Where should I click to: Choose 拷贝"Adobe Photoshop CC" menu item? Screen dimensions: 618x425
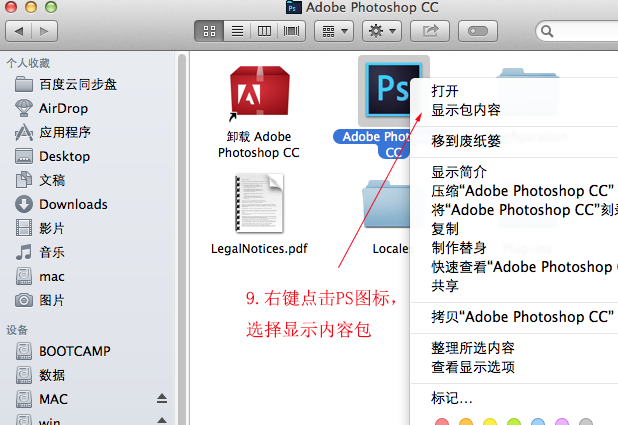pos(523,317)
